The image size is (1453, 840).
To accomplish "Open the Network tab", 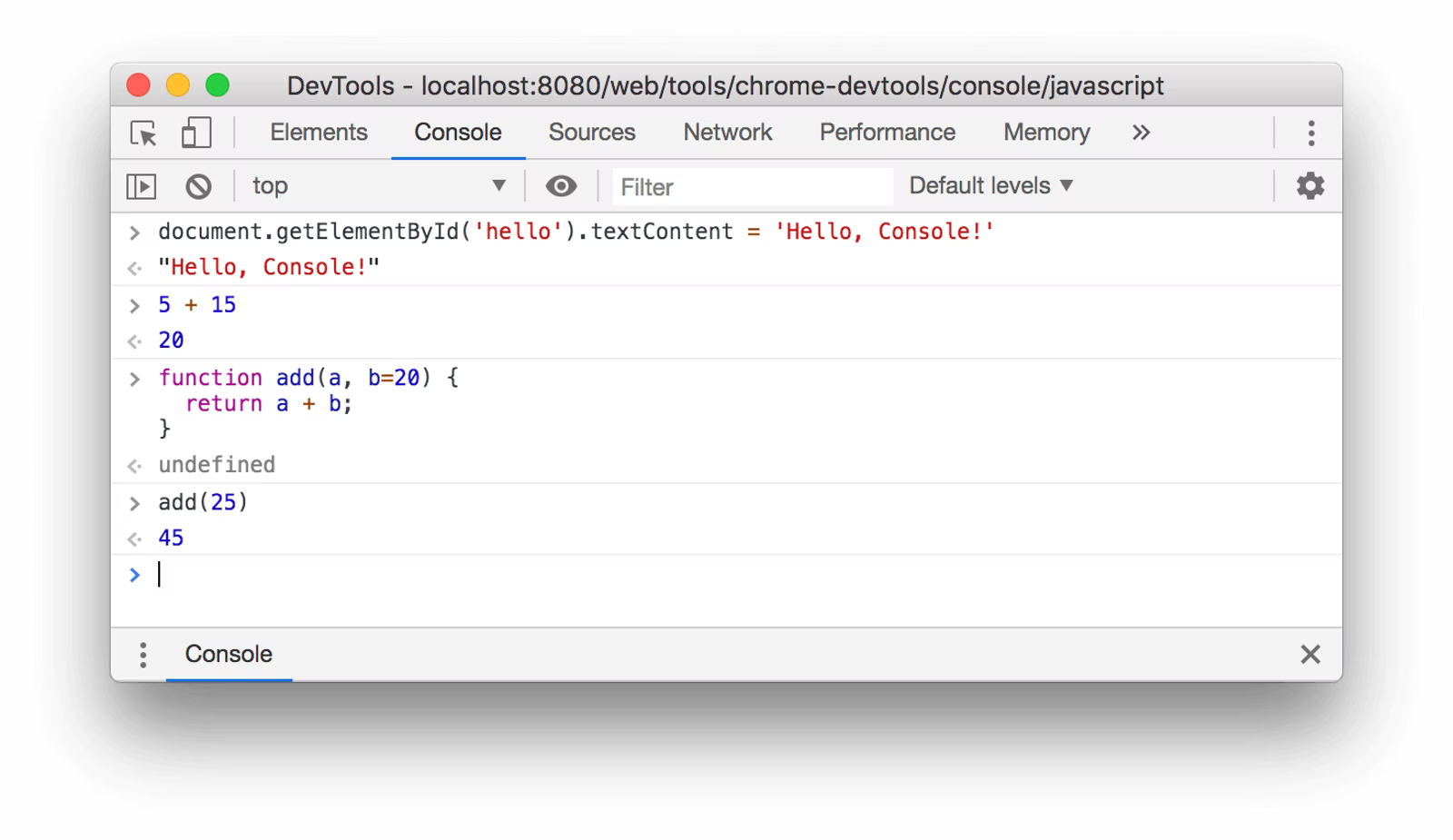I will click(727, 133).
